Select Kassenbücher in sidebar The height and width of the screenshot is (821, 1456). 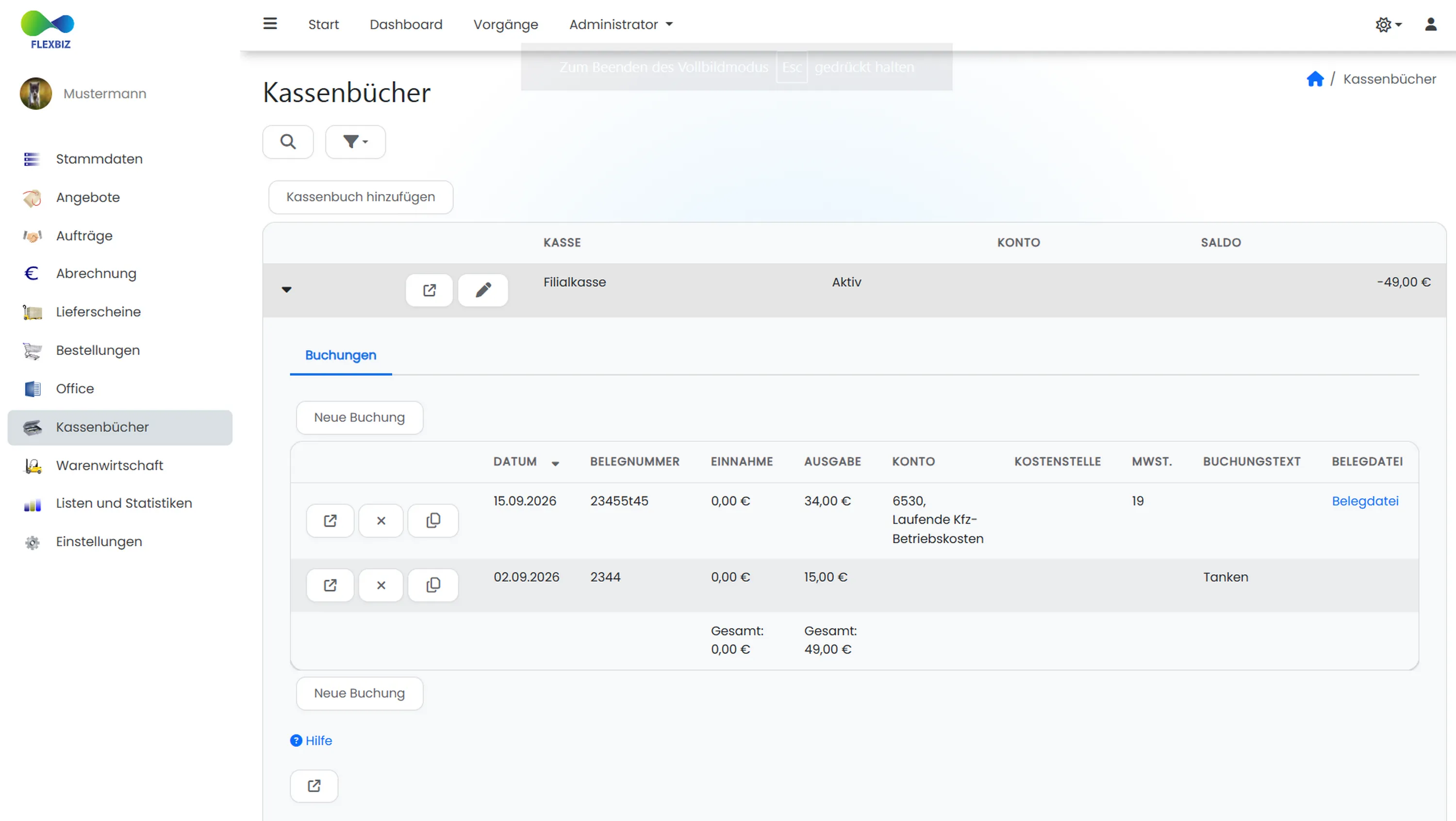(x=120, y=427)
